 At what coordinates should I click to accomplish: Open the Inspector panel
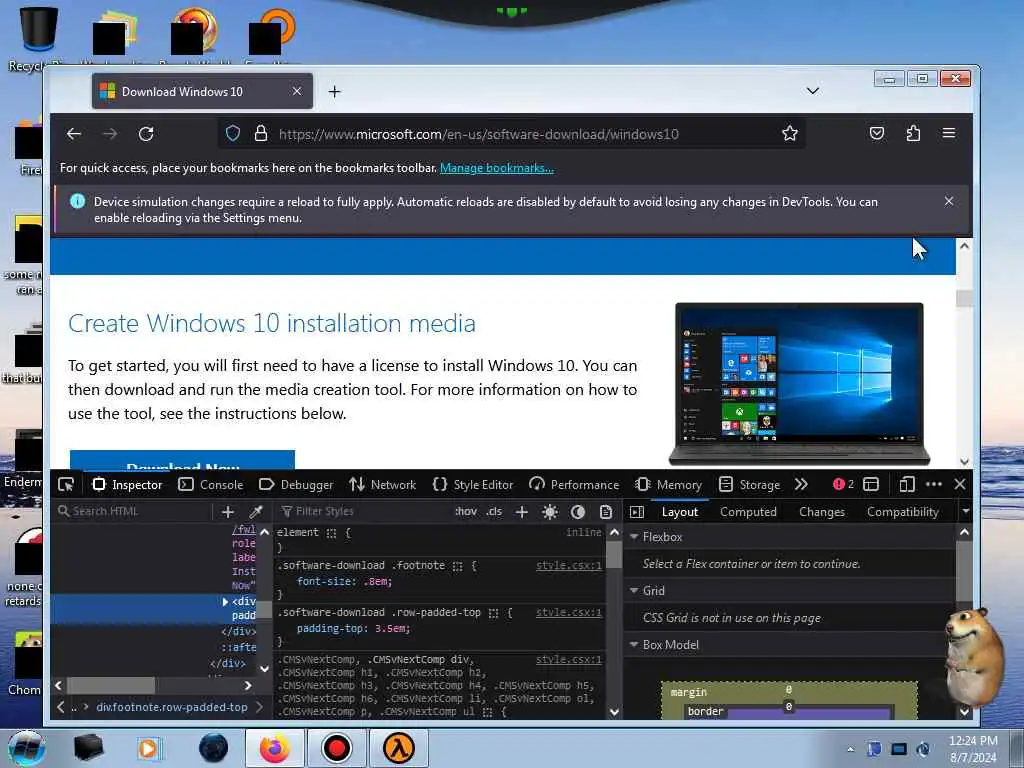click(x=127, y=485)
